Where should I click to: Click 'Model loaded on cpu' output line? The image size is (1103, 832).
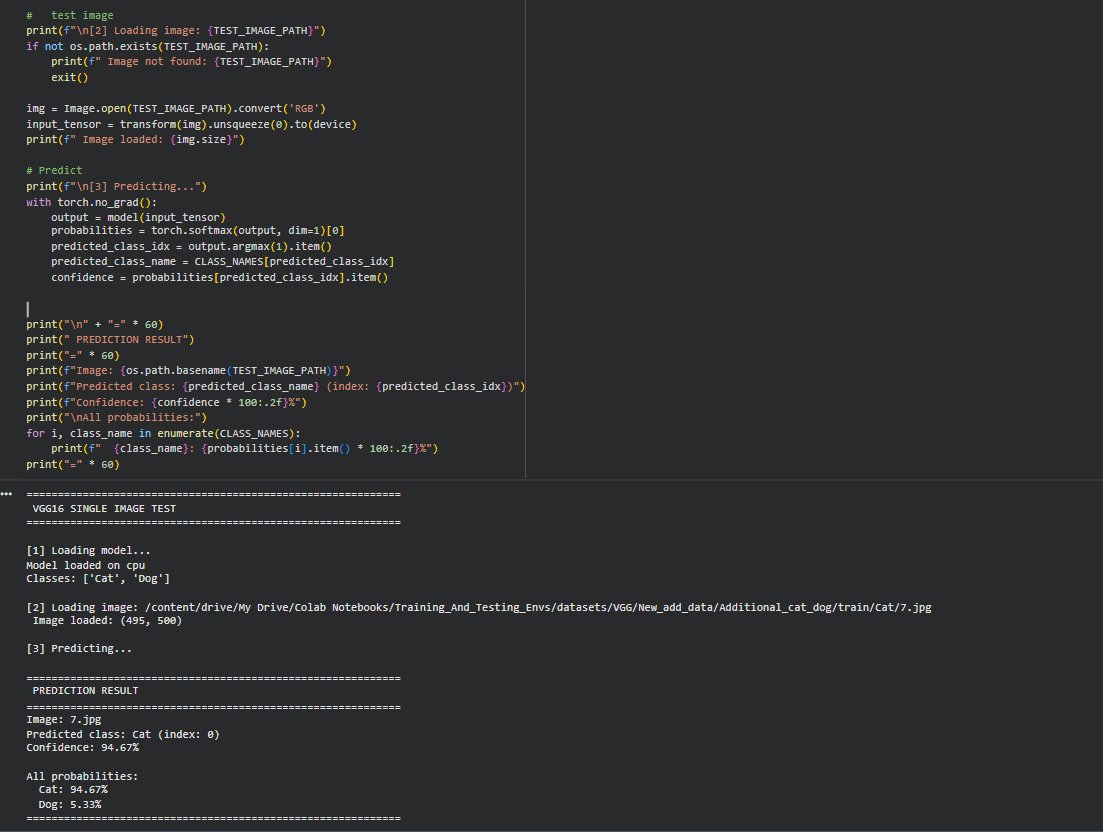click(x=86, y=565)
